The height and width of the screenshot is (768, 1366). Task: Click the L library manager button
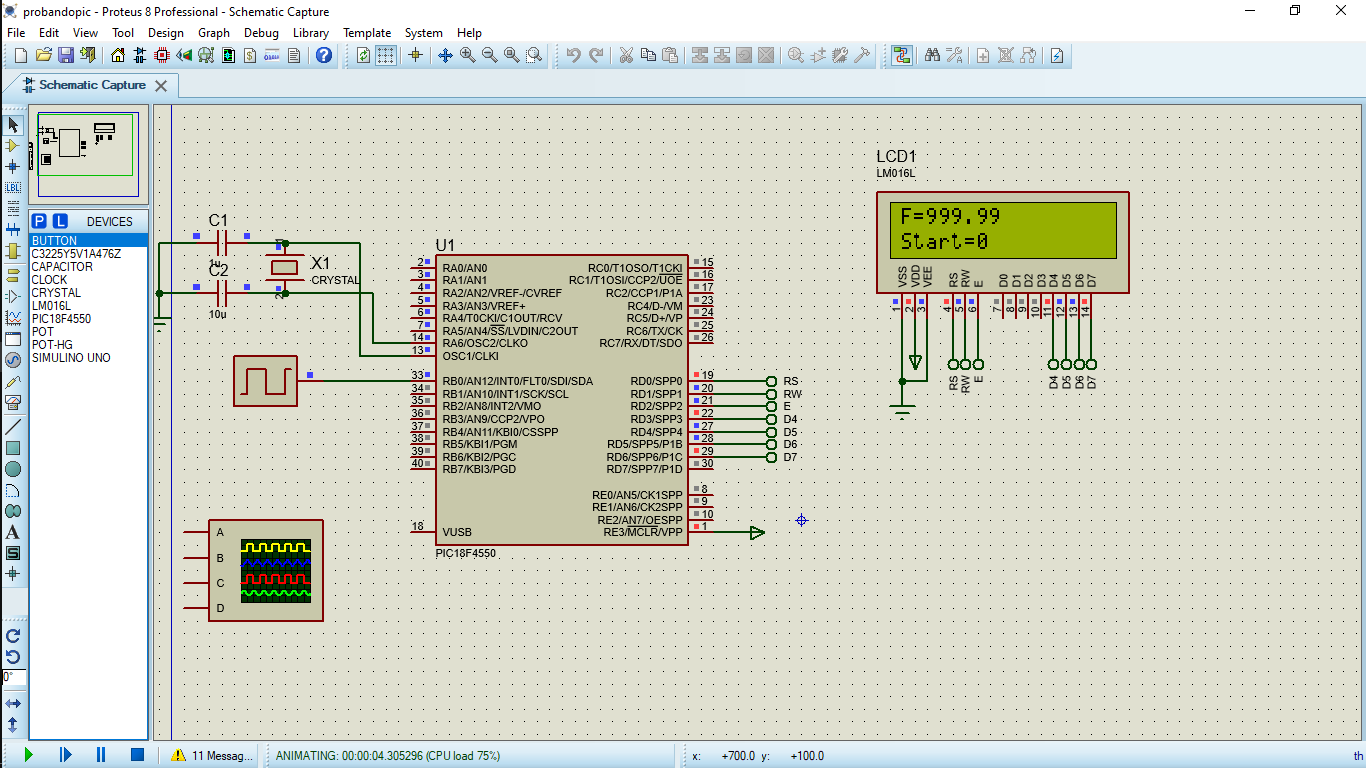60,221
